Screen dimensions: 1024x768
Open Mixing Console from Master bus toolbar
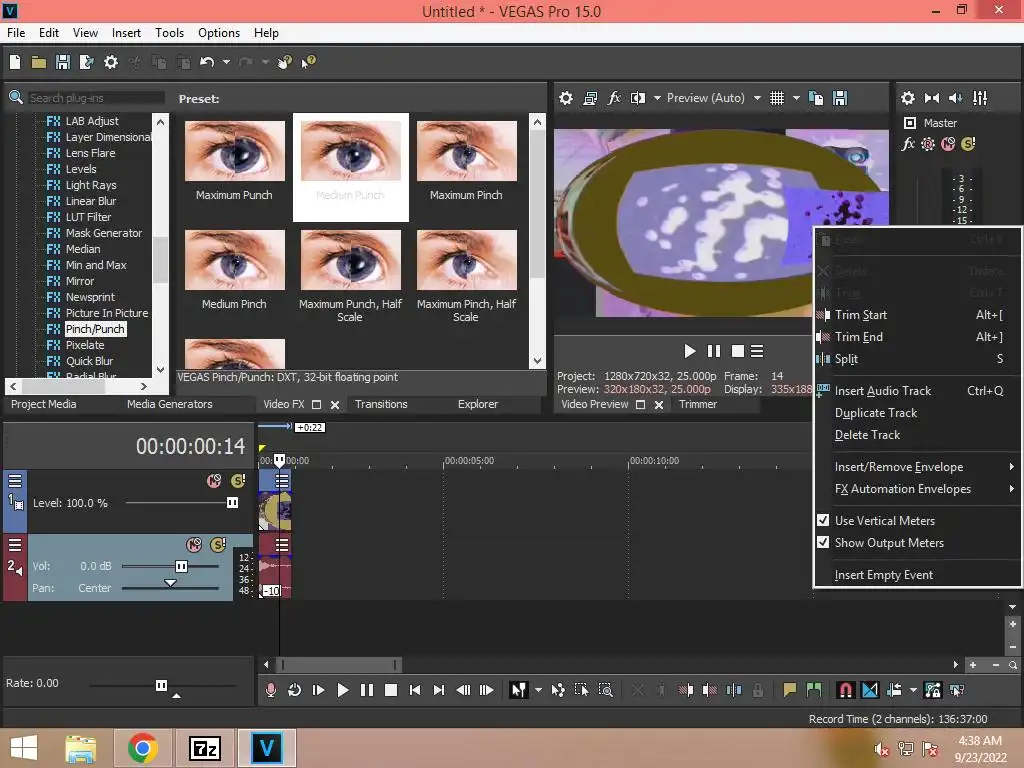tap(980, 98)
